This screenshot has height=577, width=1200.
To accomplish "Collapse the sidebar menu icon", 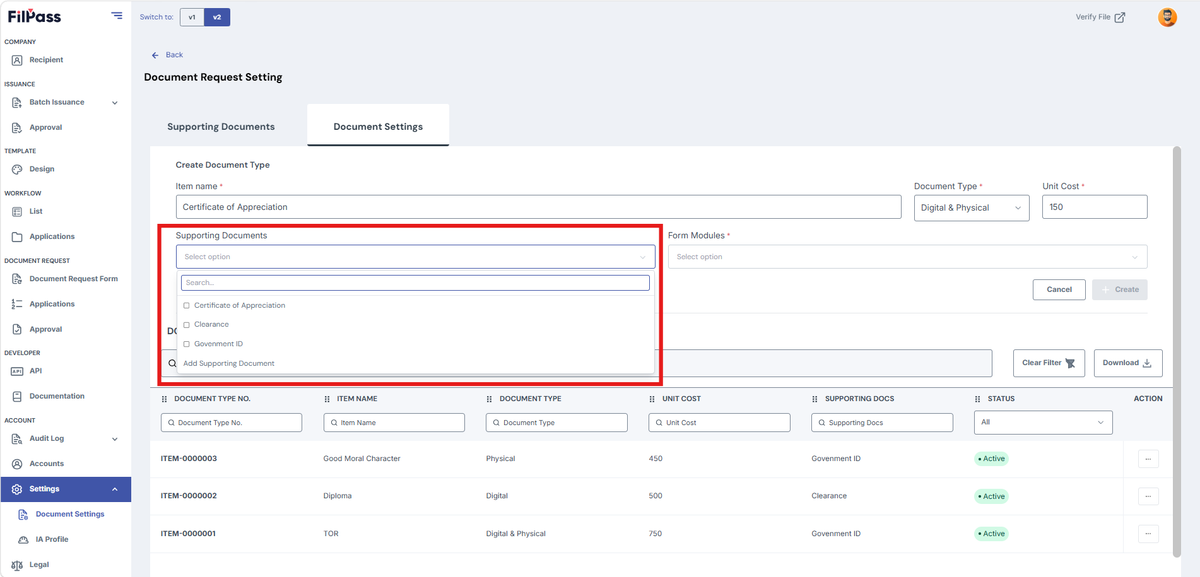I will click(x=117, y=16).
